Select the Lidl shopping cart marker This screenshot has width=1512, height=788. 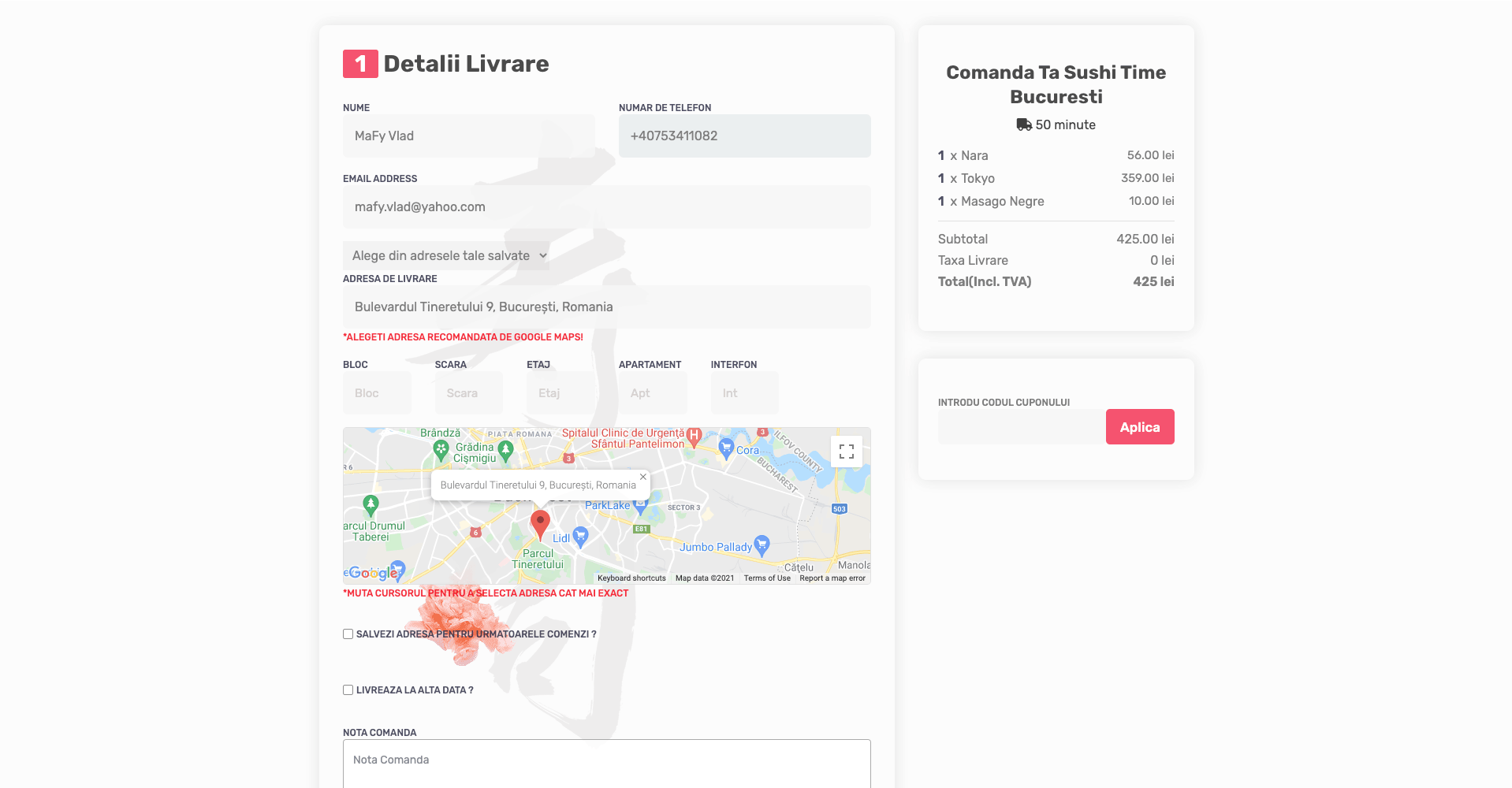pyautogui.click(x=581, y=537)
